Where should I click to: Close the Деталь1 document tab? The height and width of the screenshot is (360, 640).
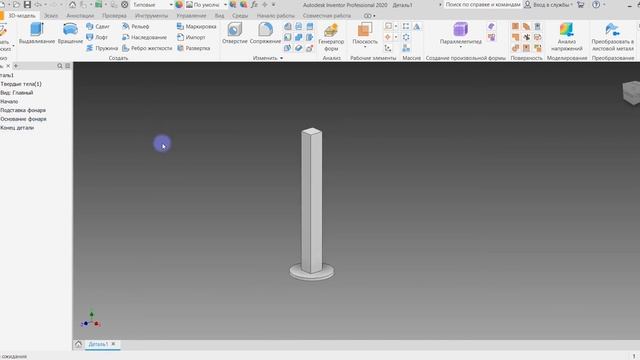113,344
